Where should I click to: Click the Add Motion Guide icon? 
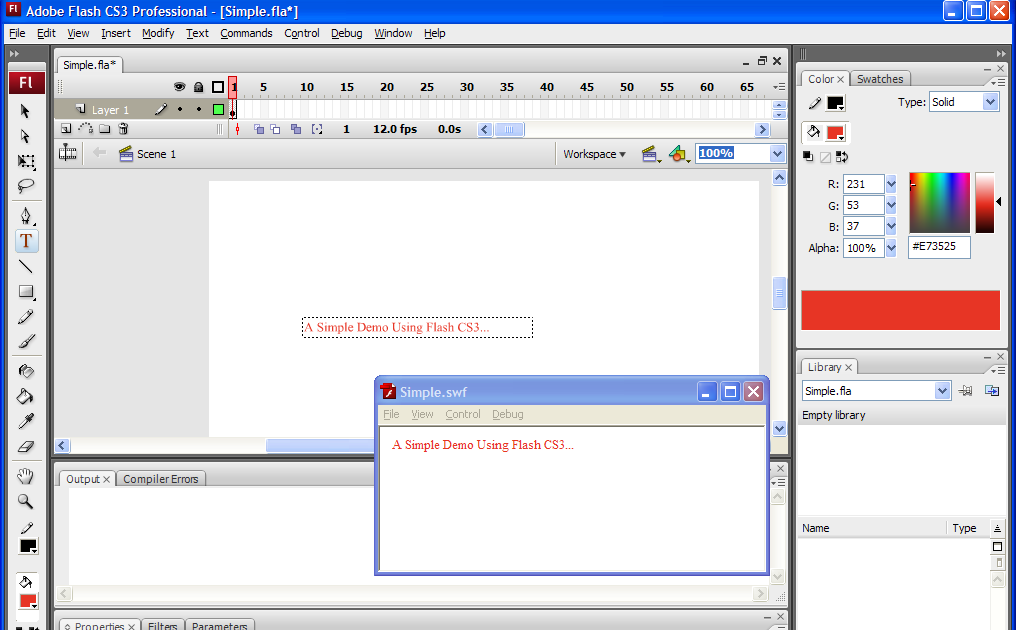click(x=86, y=129)
